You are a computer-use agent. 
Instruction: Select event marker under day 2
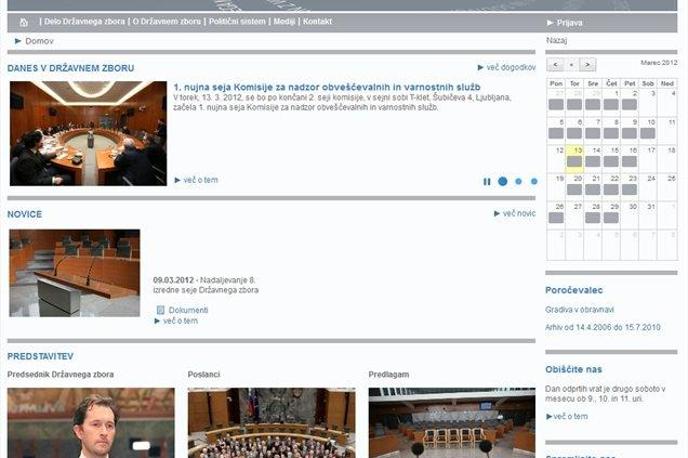pos(629,104)
